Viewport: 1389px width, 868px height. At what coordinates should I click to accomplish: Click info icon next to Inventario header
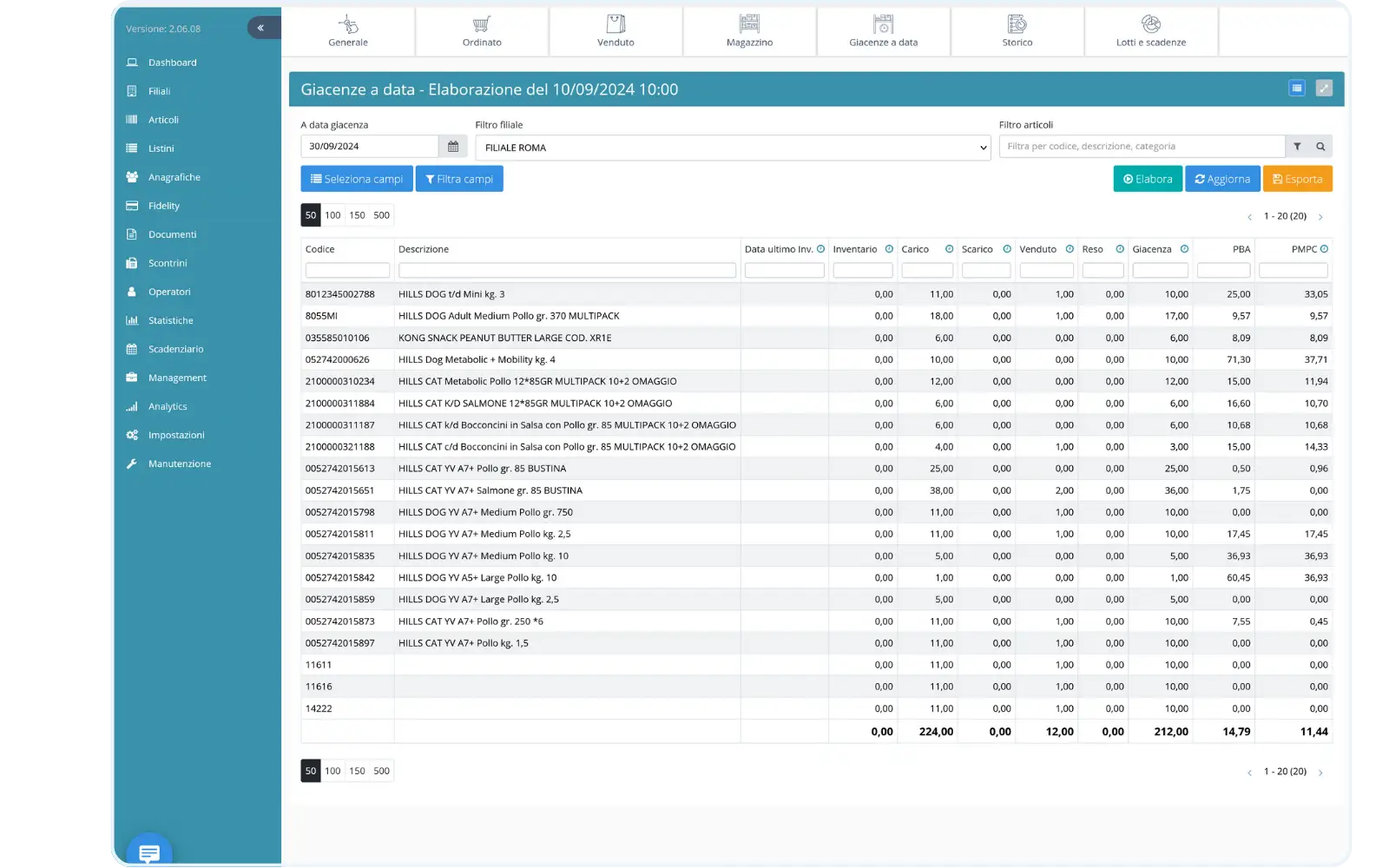(x=889, y=249)
